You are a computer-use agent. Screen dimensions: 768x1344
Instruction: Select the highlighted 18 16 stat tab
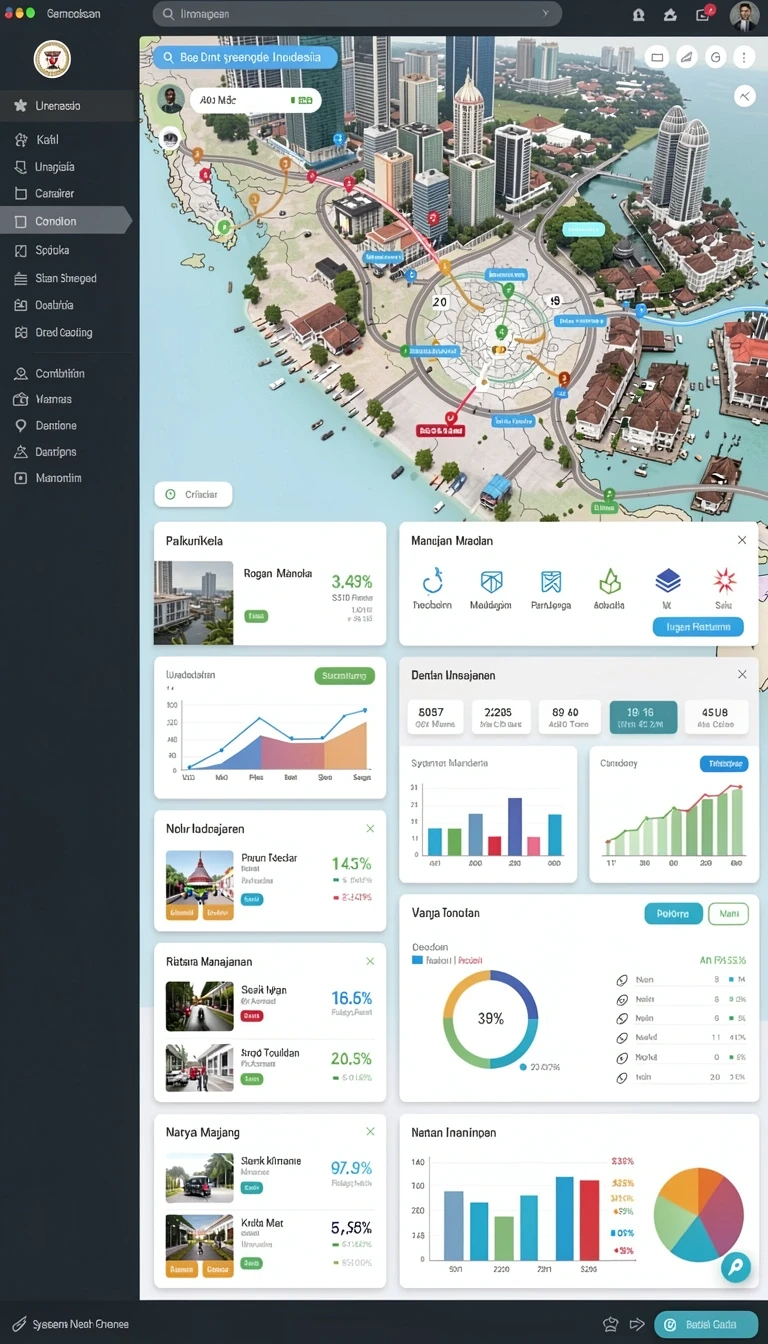(643, 717)
